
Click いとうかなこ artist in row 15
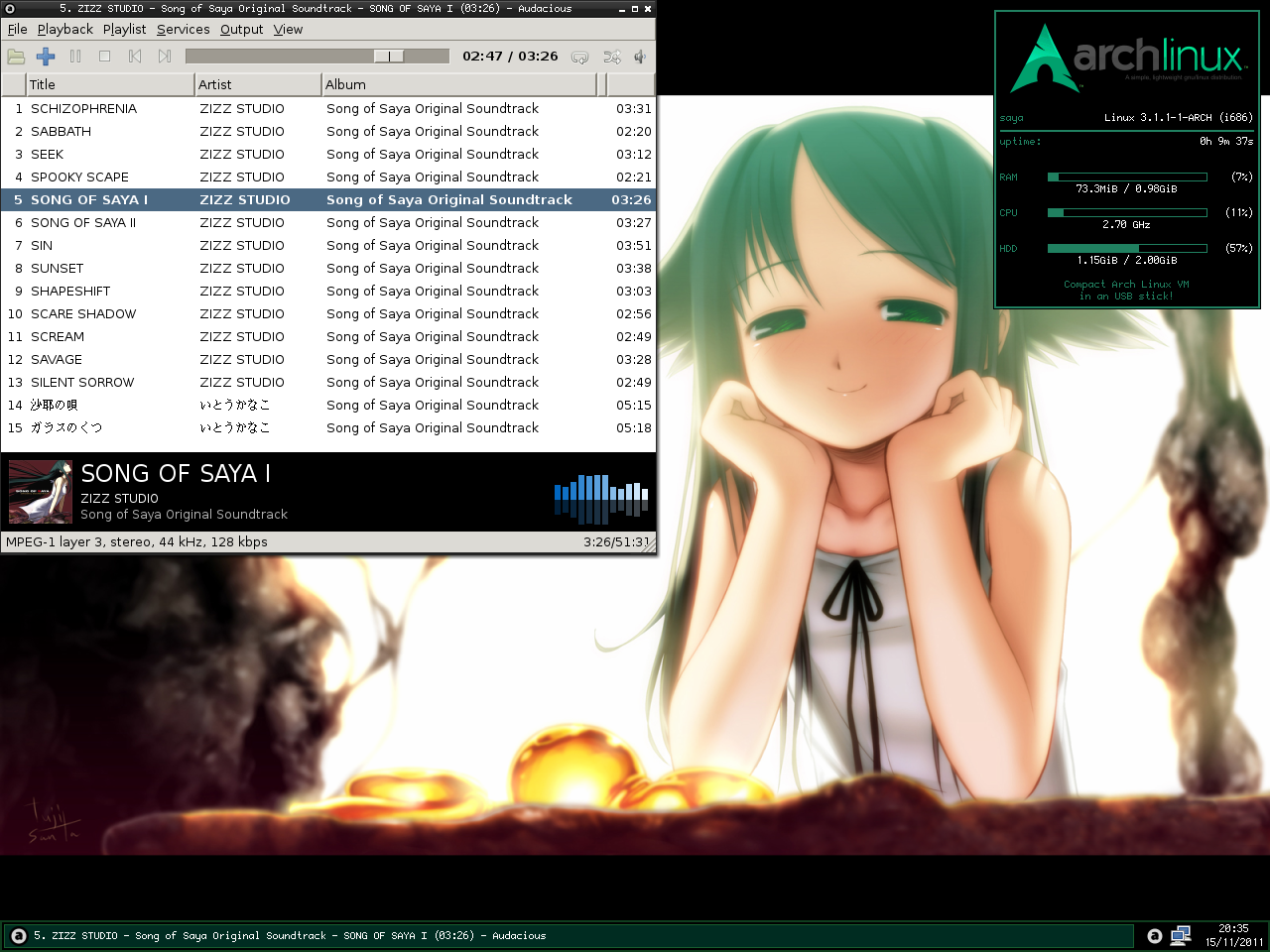[234, 427]
